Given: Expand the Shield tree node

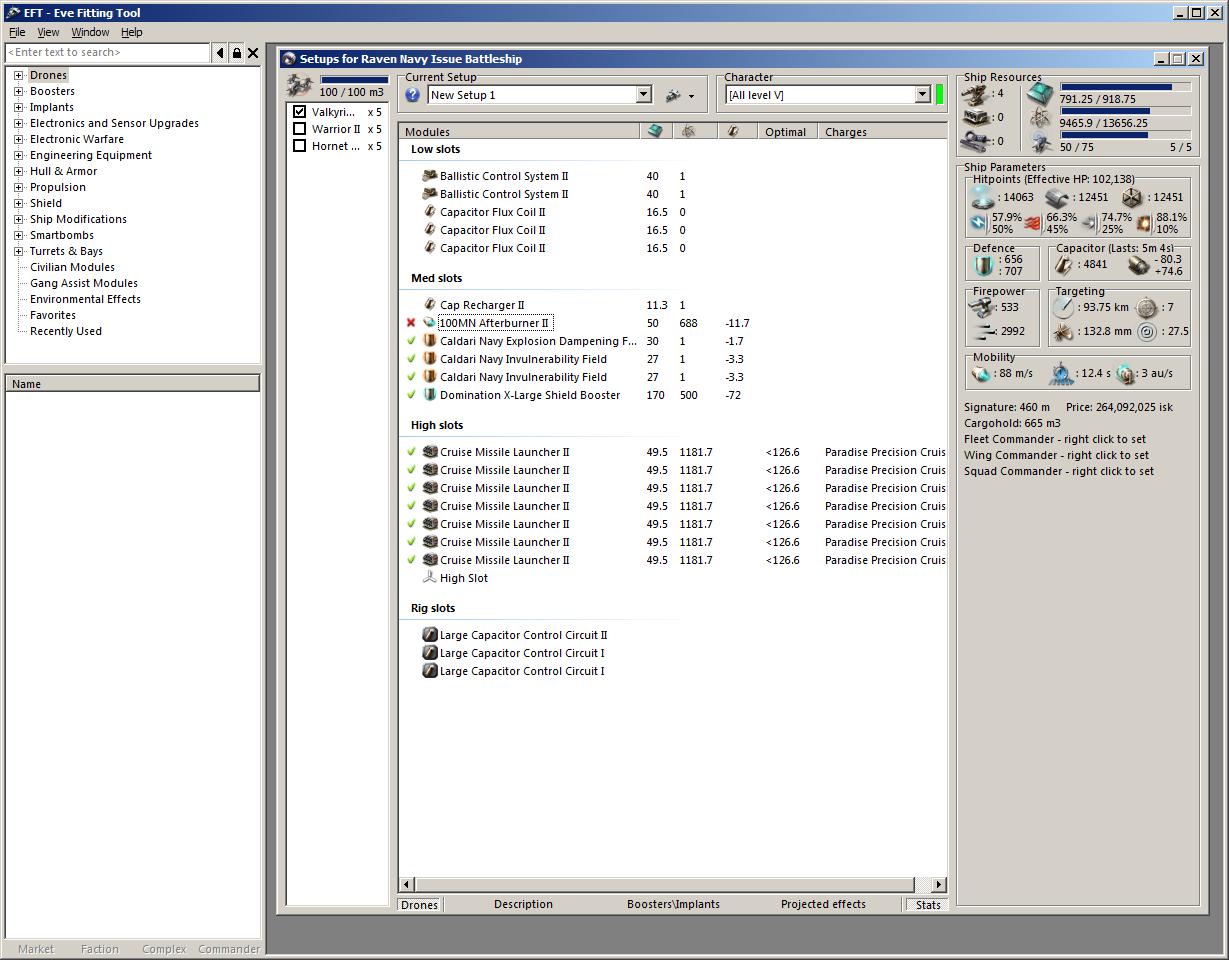Looking at the screenshot, I should click(18, 203).
